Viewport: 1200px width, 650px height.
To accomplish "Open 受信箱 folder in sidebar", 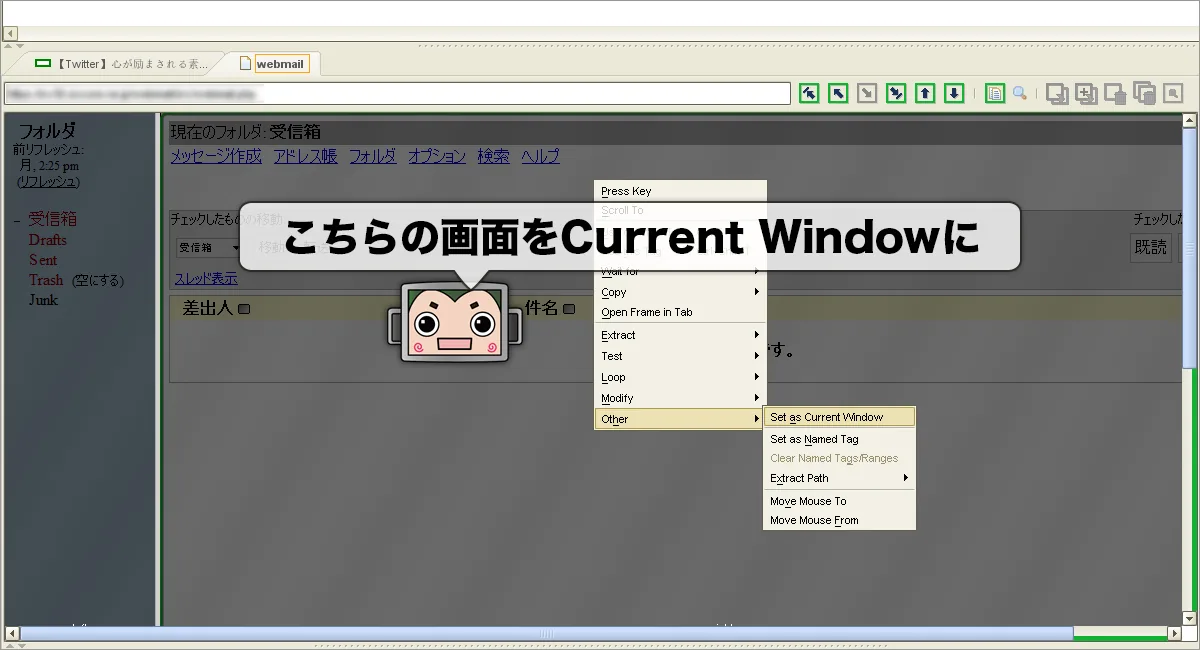I will 52,219.
